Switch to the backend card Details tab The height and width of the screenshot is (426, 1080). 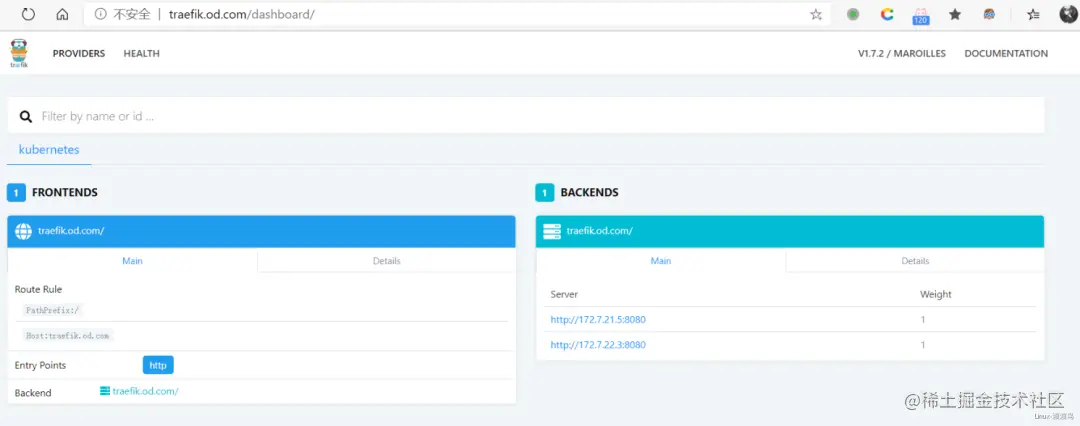pyautogui.click(x=915, y=261)
